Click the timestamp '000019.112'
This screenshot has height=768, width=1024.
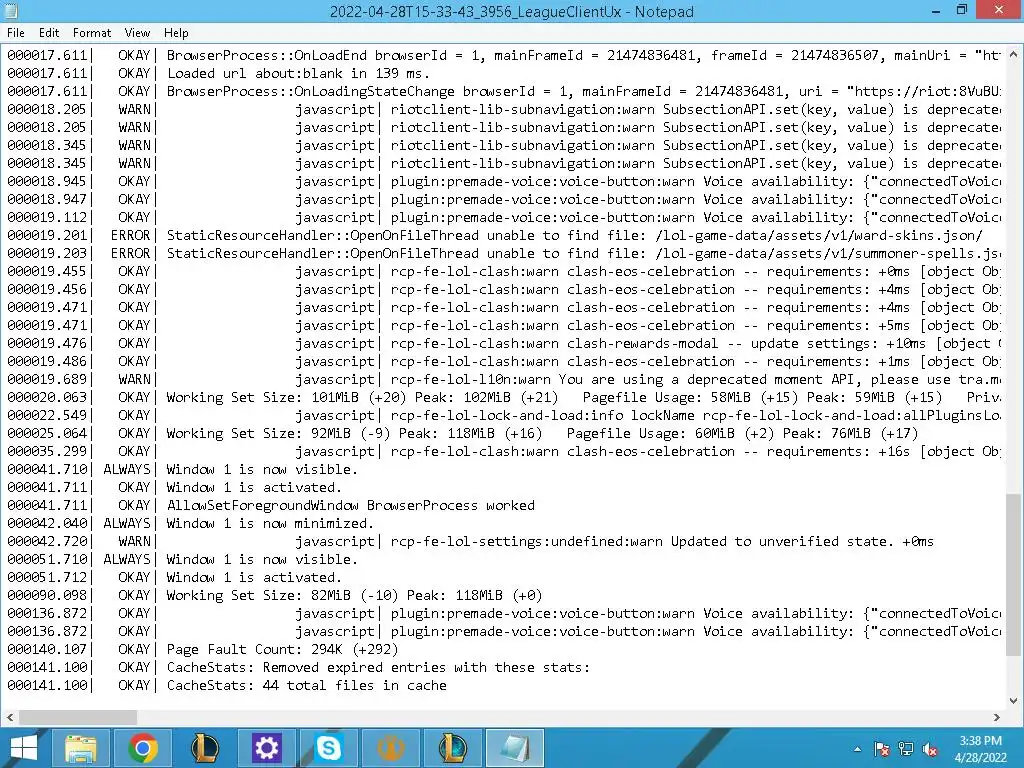46,217
